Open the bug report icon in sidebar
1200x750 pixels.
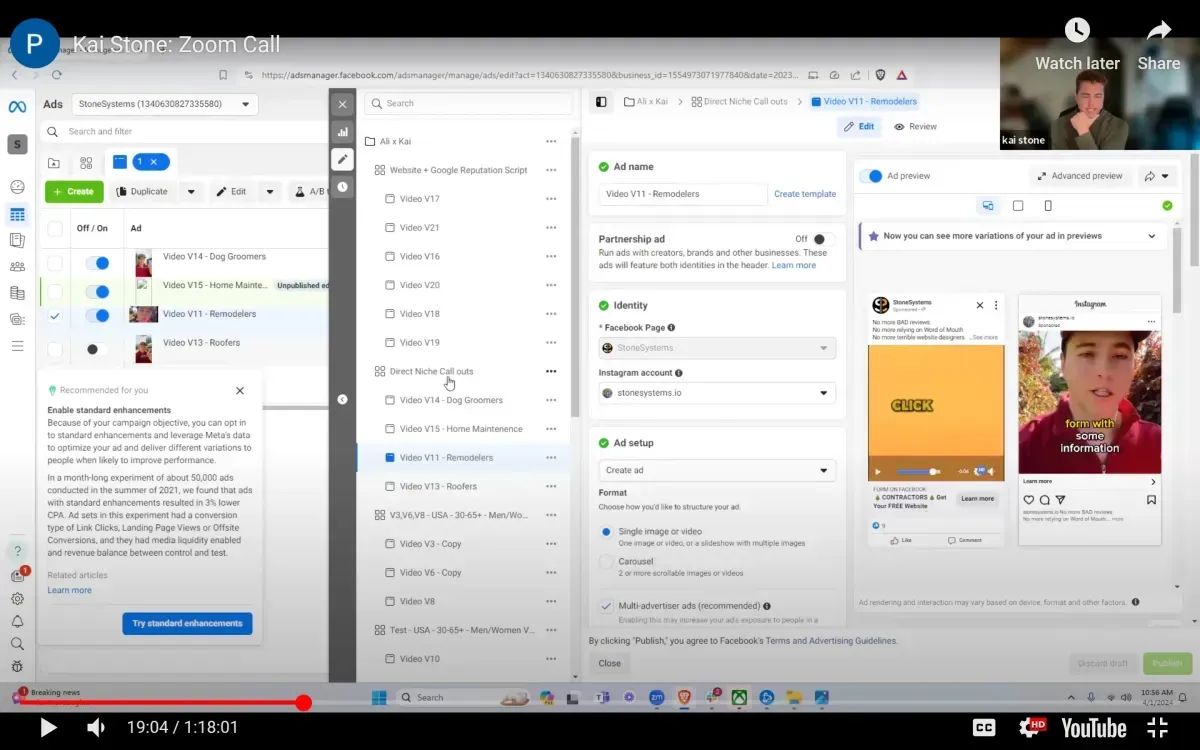(17, 666)
